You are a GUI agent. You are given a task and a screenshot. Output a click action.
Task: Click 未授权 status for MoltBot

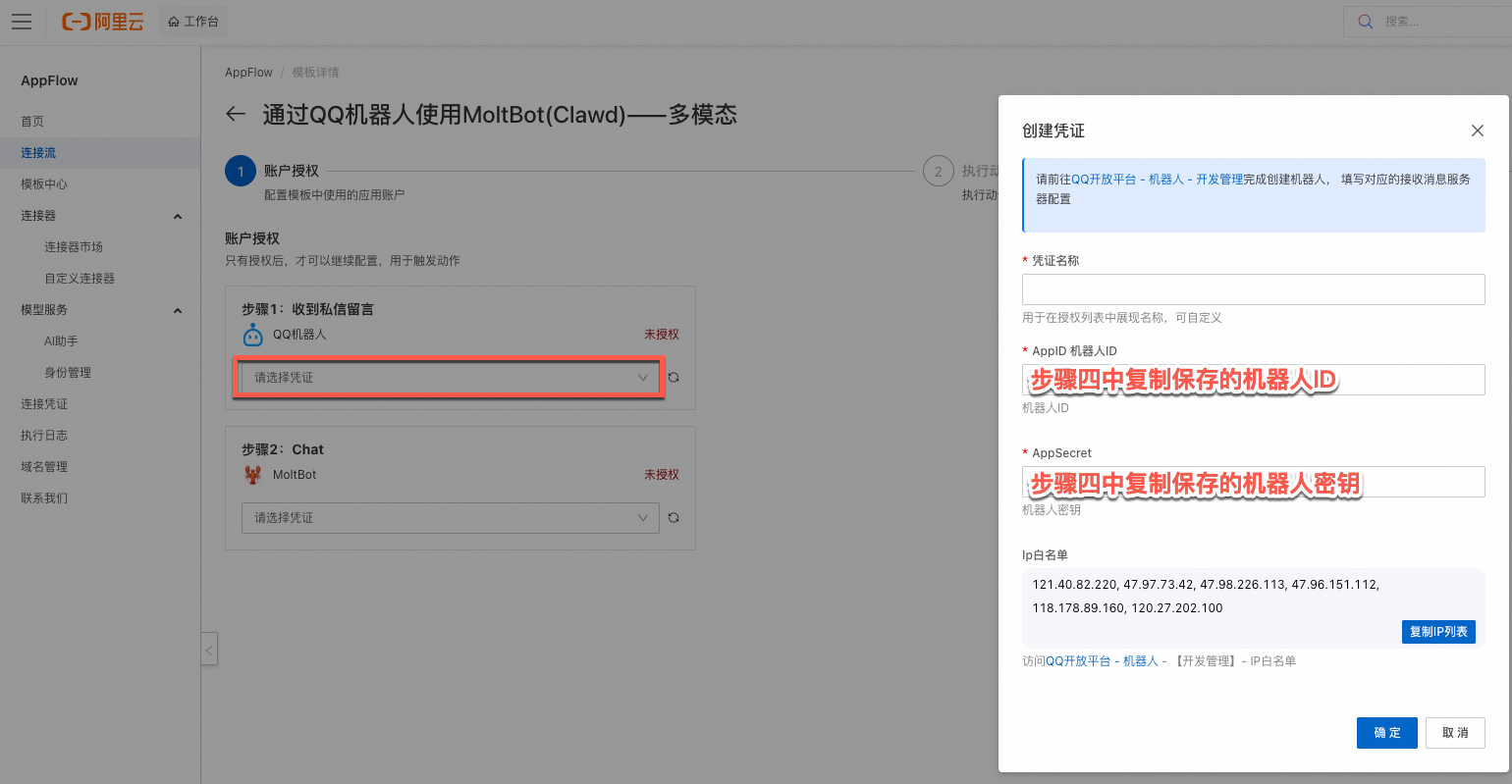click(x=662, y=475)
